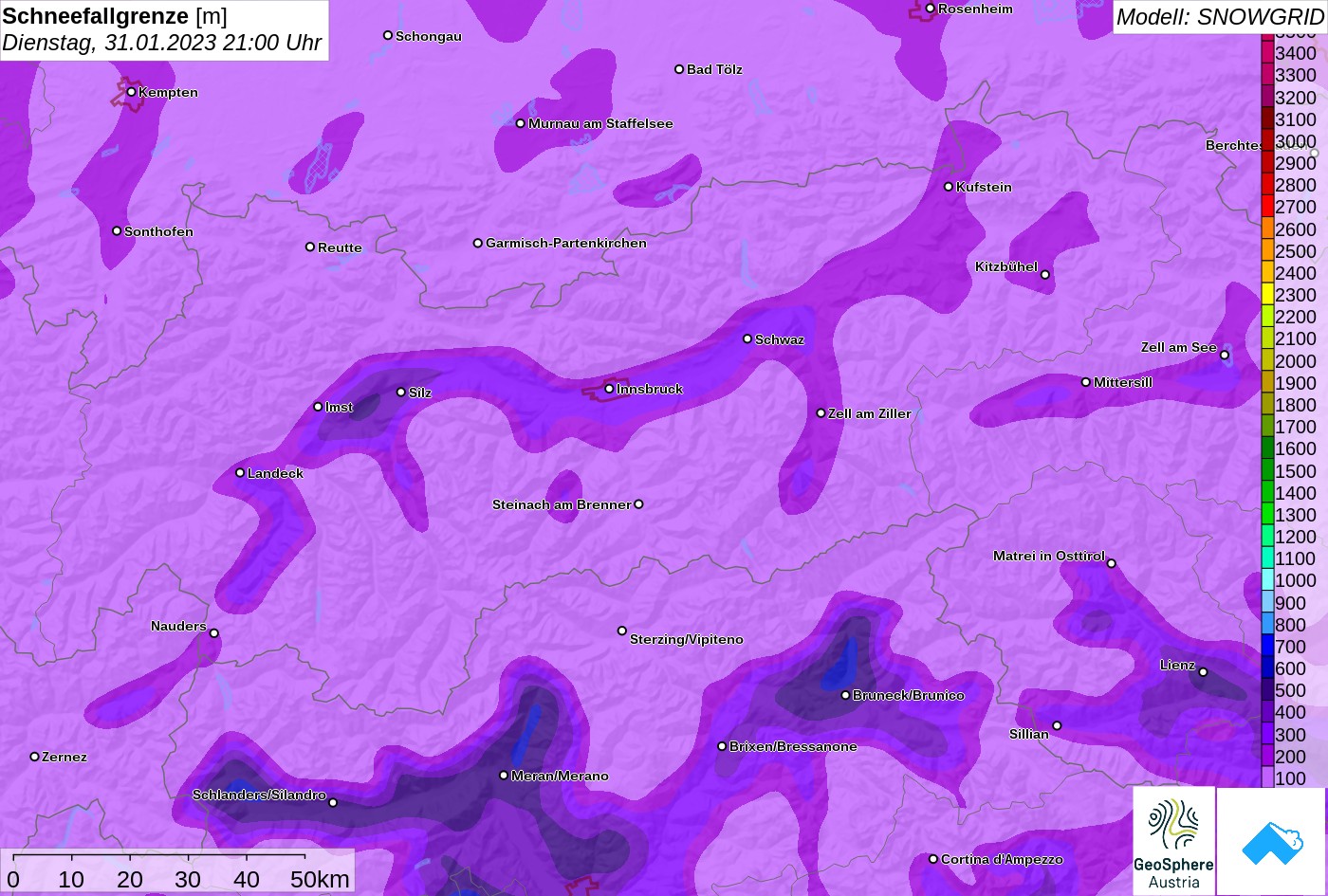This screenshot has height=896, width=1328.
Task: Click the Steinach am Brenner label
Action: click(x=561, y=504)
